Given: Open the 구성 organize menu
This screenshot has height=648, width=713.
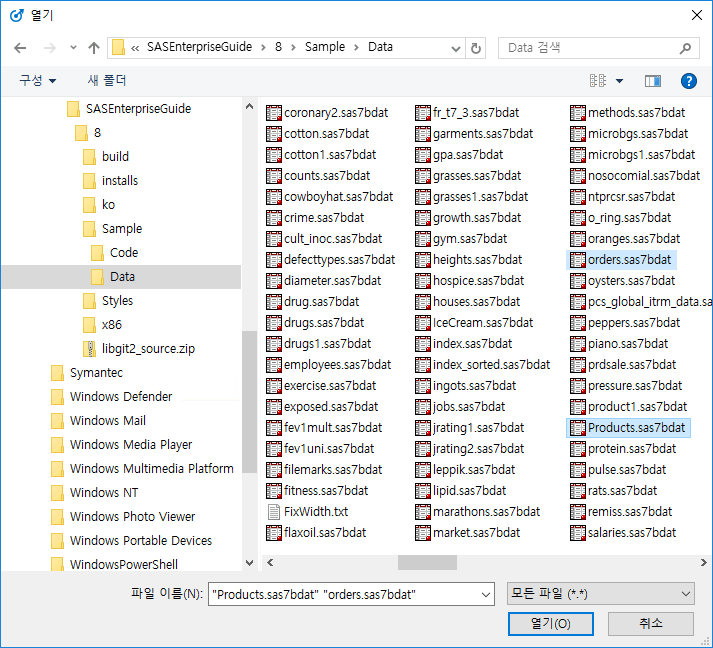Looking at the screenshot, I should tap(37, 80).
